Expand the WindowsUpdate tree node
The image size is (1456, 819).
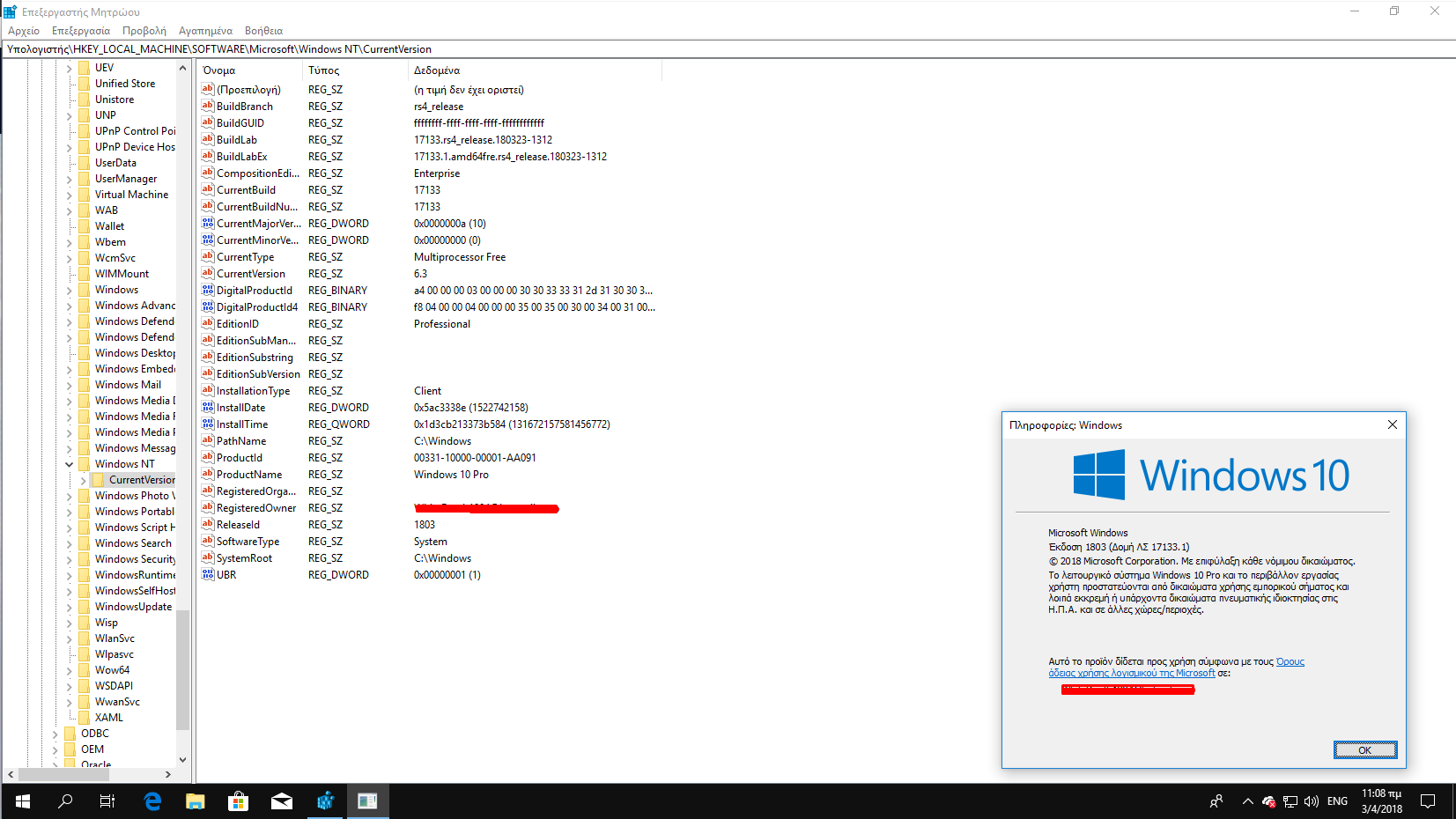coord(70,607)
